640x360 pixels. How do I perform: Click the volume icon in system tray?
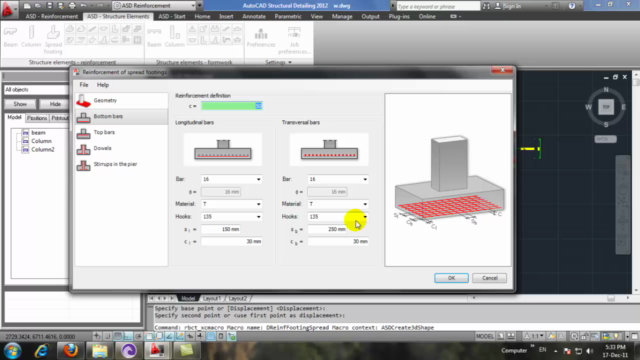590,351
